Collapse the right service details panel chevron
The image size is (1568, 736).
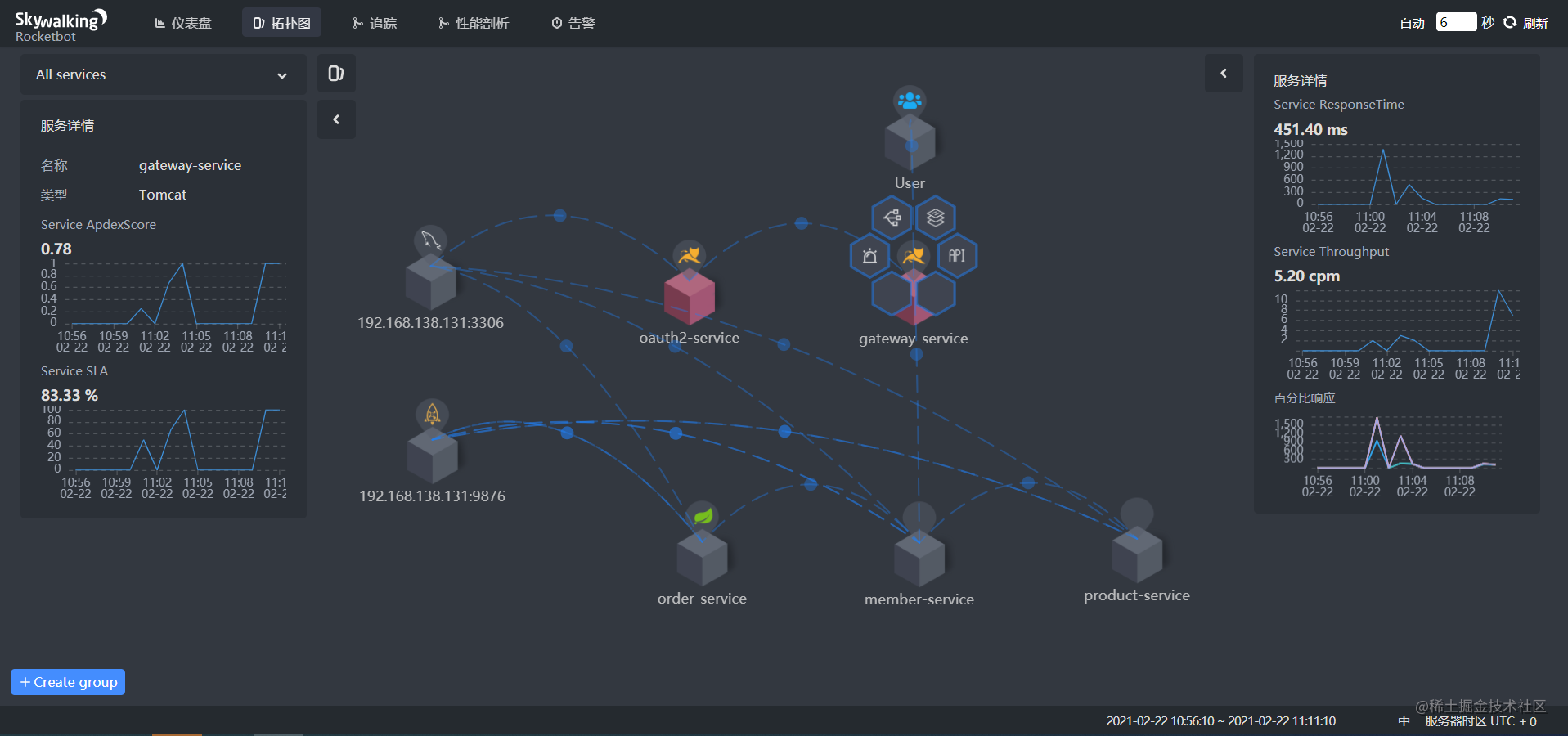[1223, 73]
